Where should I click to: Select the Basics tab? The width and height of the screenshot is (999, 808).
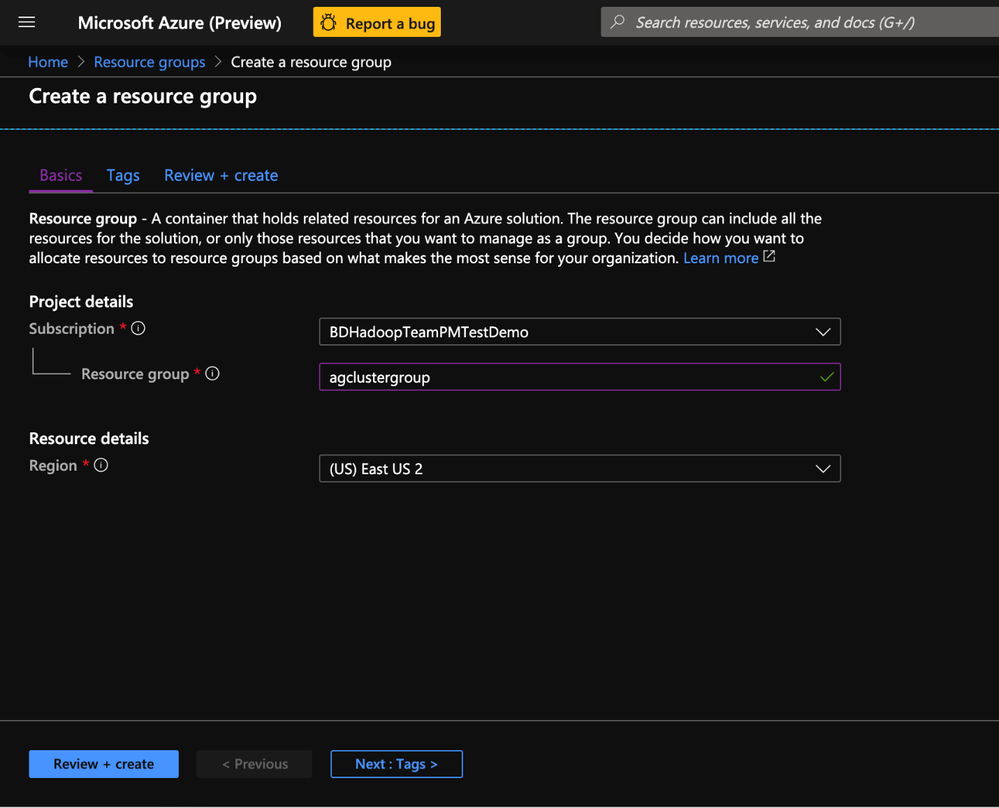coord(61,175)
